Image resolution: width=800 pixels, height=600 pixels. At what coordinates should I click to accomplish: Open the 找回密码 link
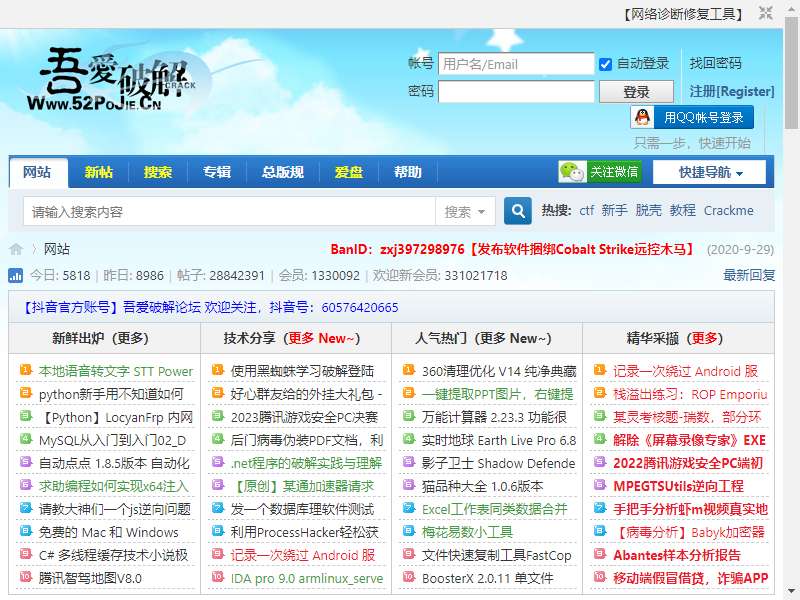pyautogui.click(x=715, y=63)
